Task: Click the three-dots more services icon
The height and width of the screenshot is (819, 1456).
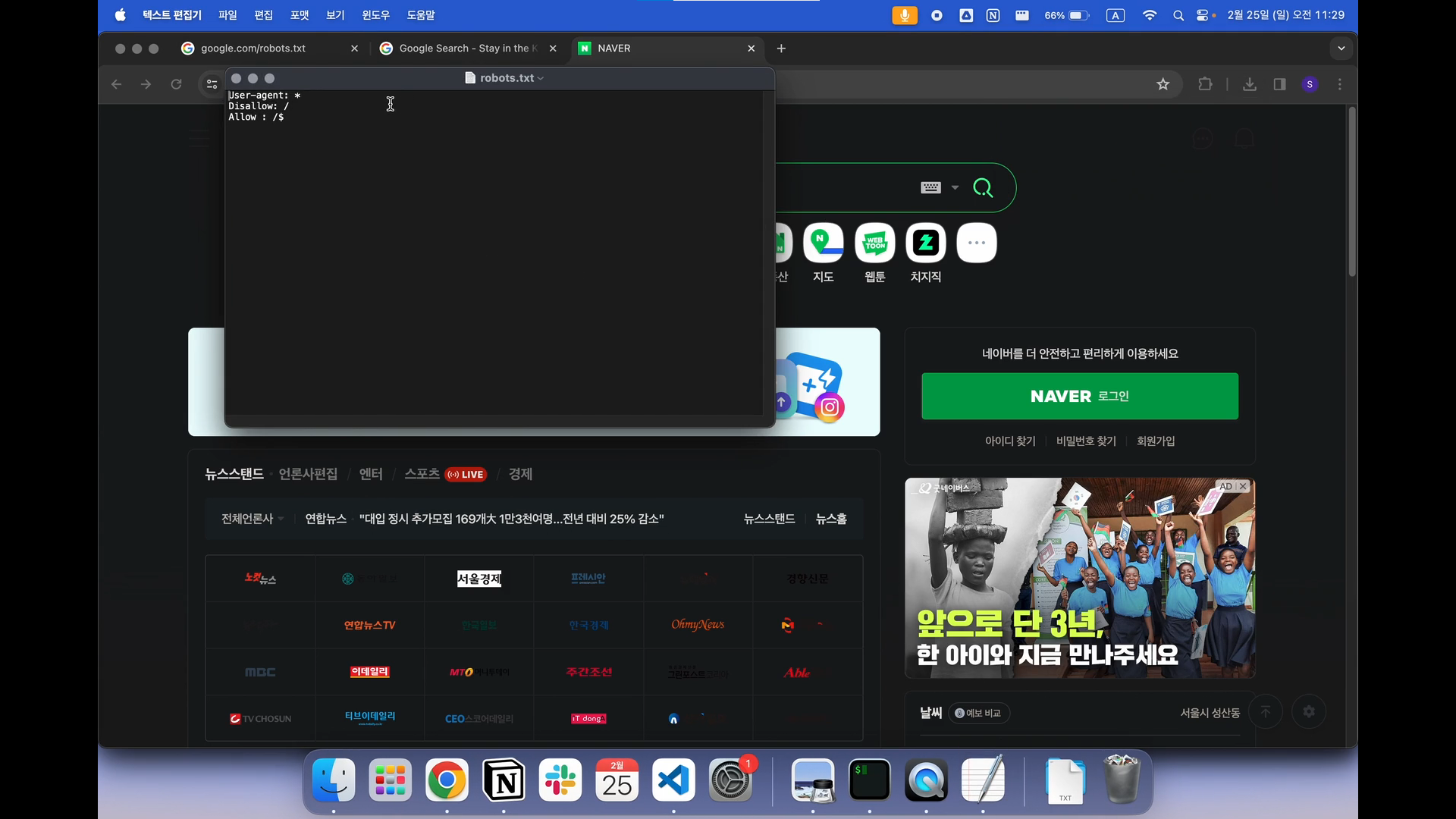Action: click(x=977, y=243)
